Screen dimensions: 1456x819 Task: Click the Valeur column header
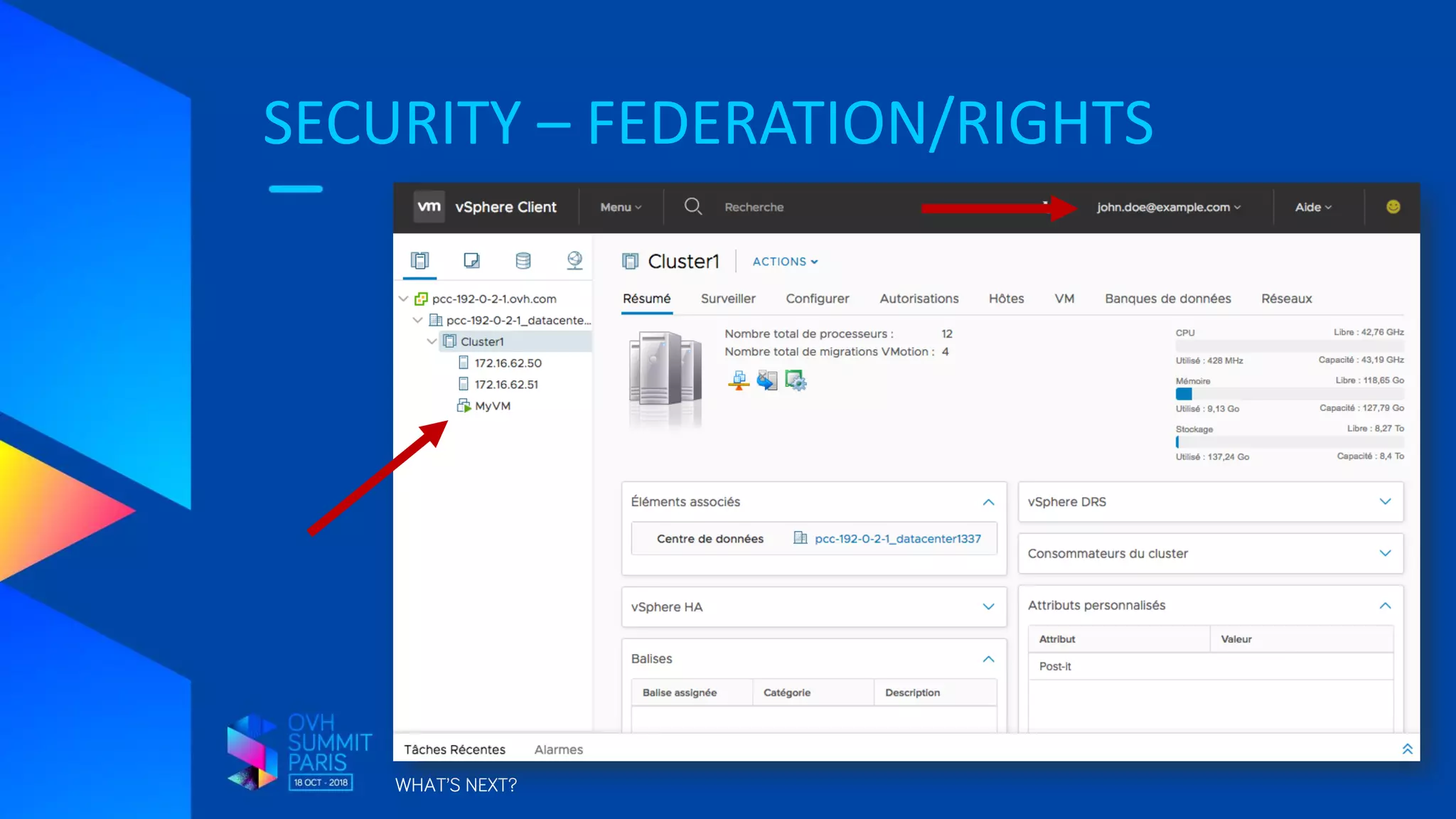tap(1302, 639)
